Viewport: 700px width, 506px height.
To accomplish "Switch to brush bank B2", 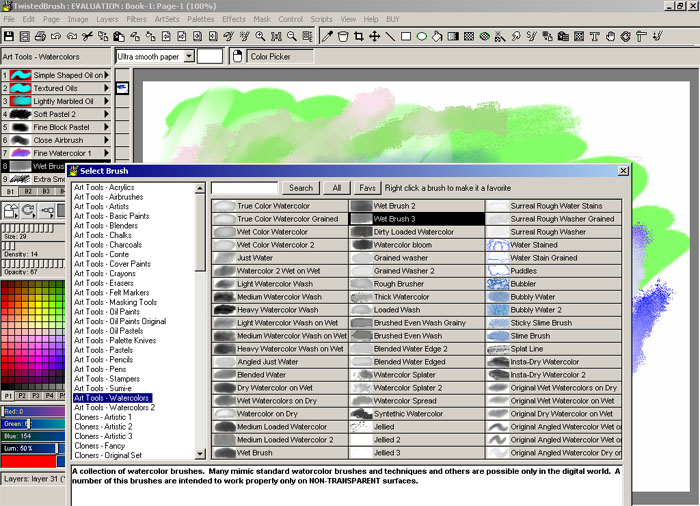I will click(x=27, y=191).
